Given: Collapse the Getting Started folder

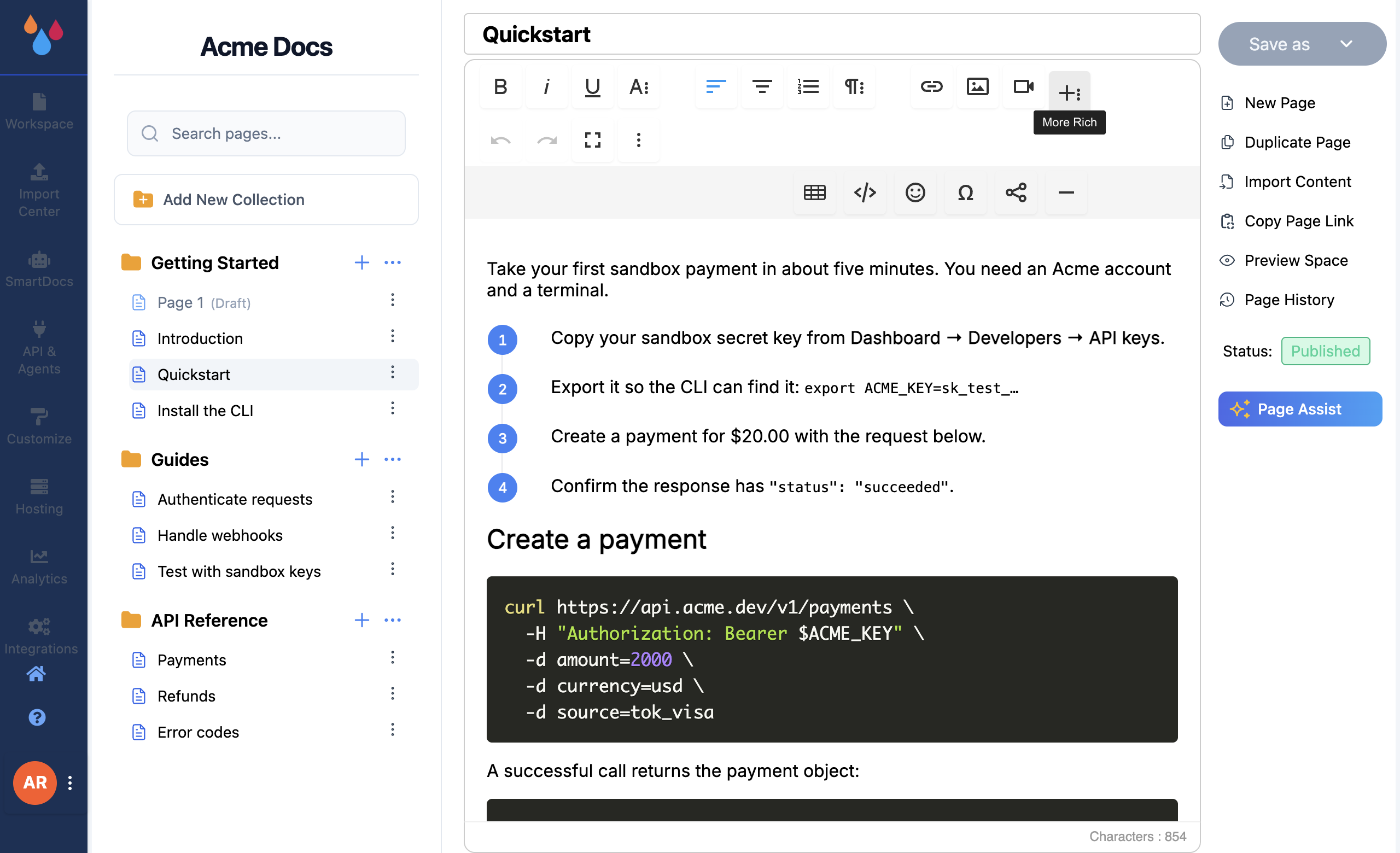Looking at the screenshot, I should [131, 262].
